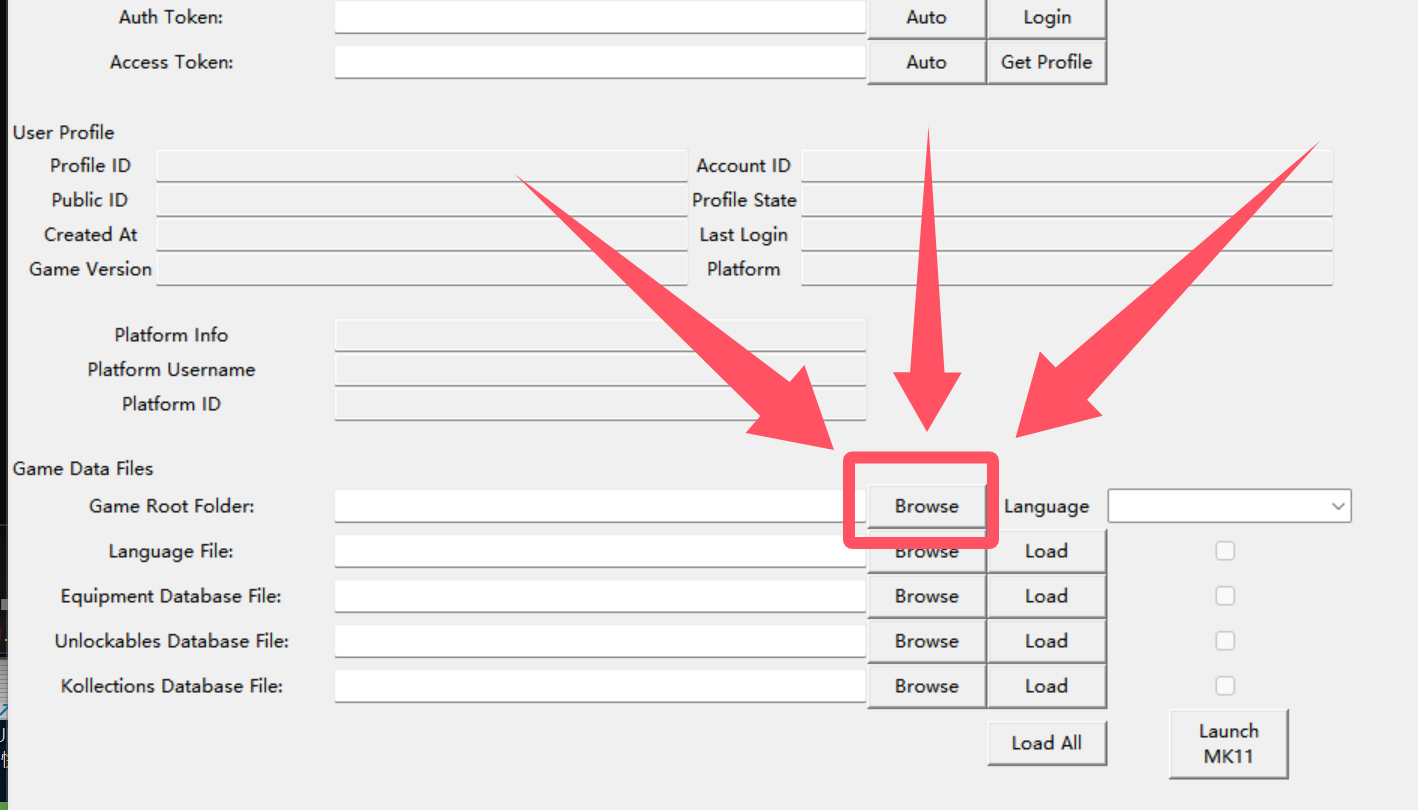
Task: Load the Equipment Database File
Action: tap(1046, 596)
